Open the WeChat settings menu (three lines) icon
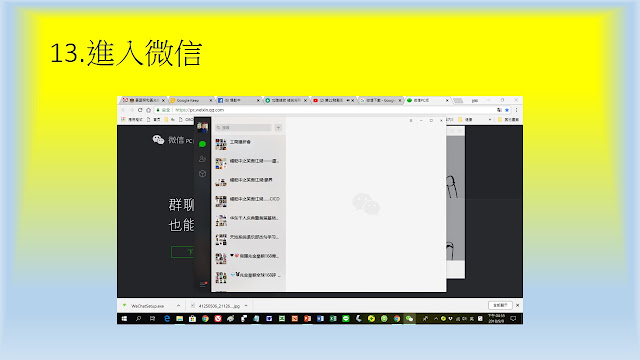Viewport: 640px width, 360px height. (203, 284)
